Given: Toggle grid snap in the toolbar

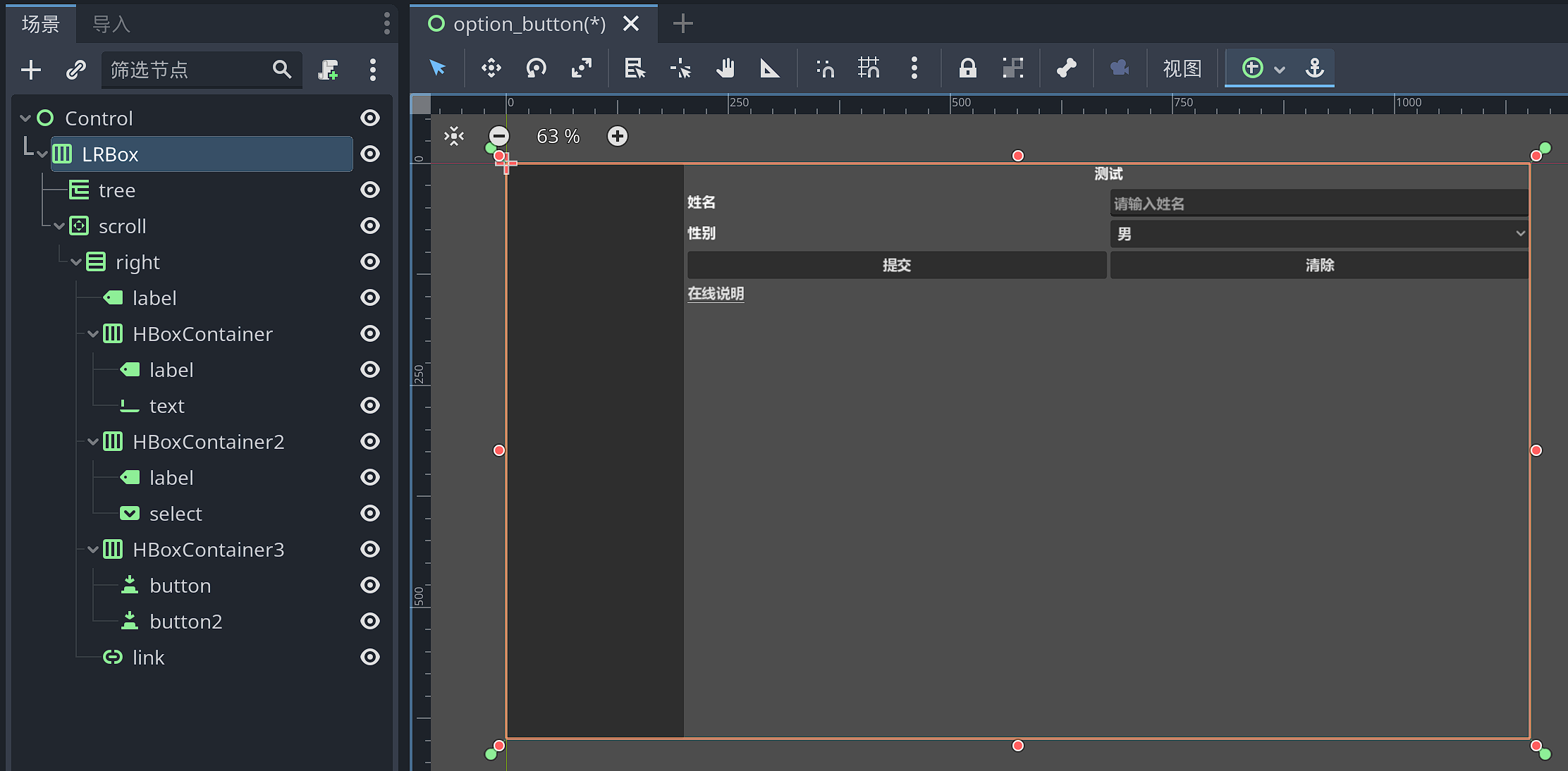Looking at the screenshot, I should coord(869,68).
